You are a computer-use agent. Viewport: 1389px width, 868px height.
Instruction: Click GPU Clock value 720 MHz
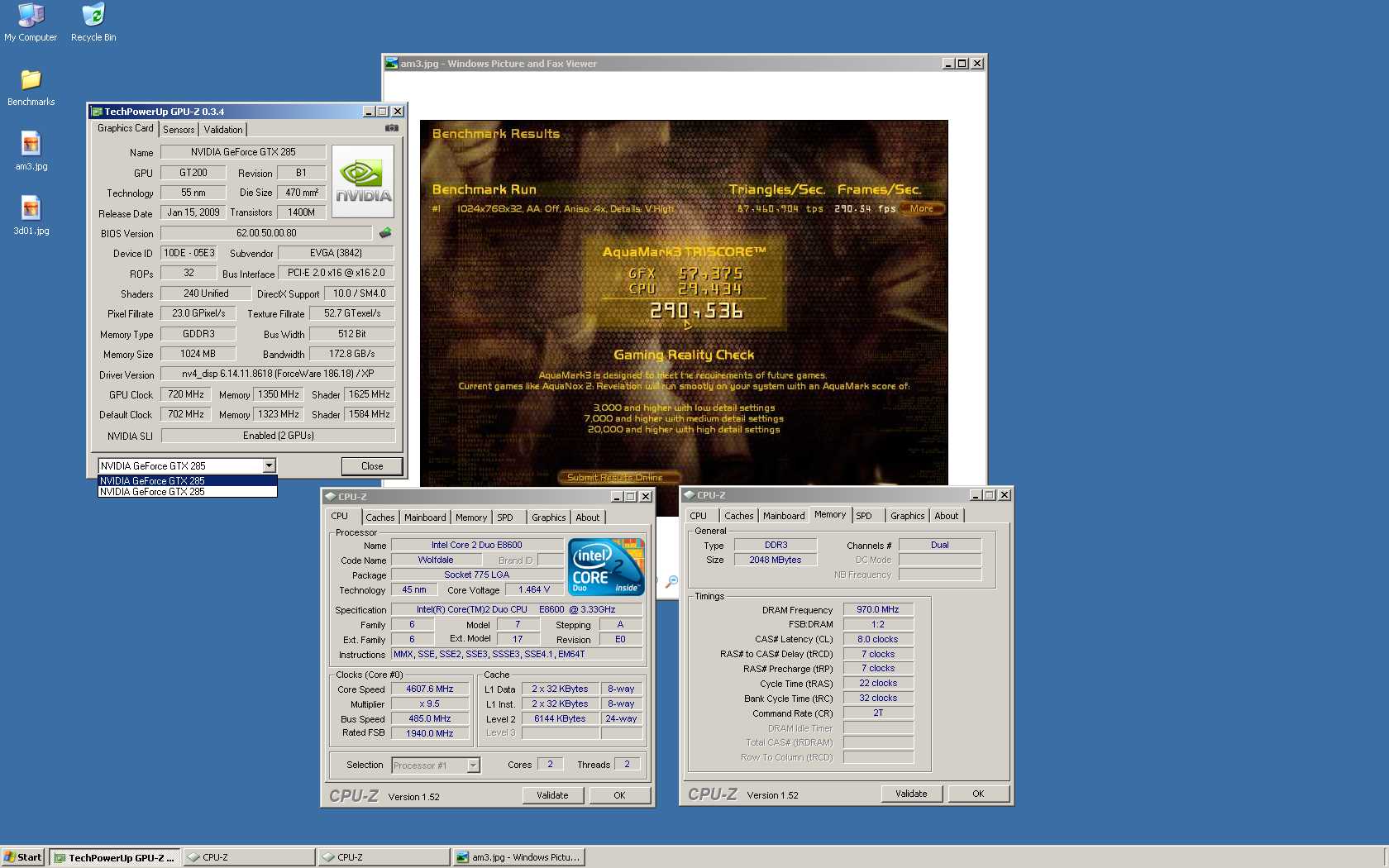click(186, 394)
